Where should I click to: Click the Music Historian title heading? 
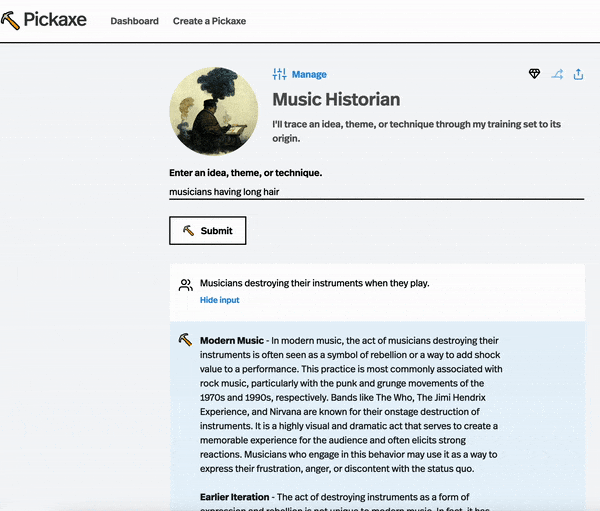[x=336, y=99]
